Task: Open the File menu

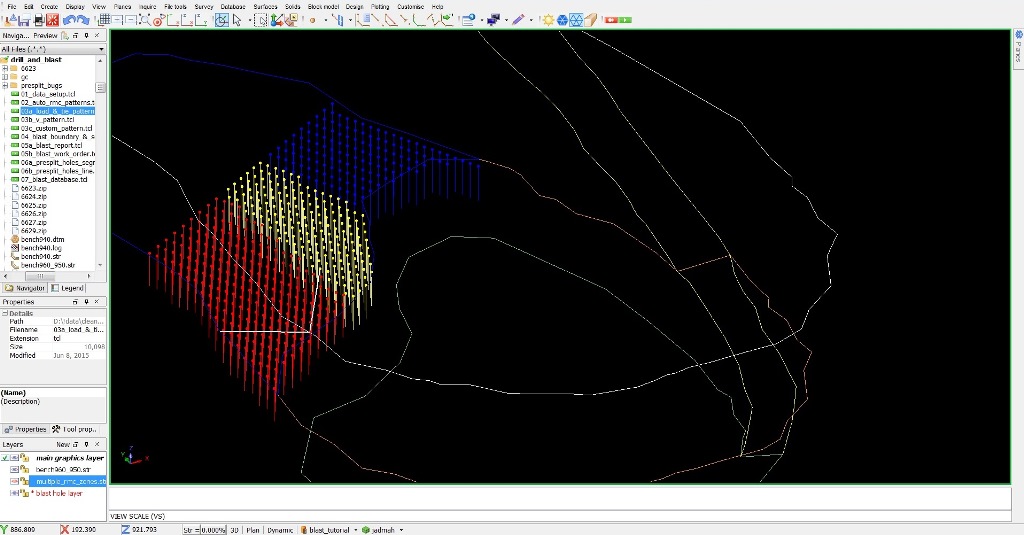Action: [12, 7]
